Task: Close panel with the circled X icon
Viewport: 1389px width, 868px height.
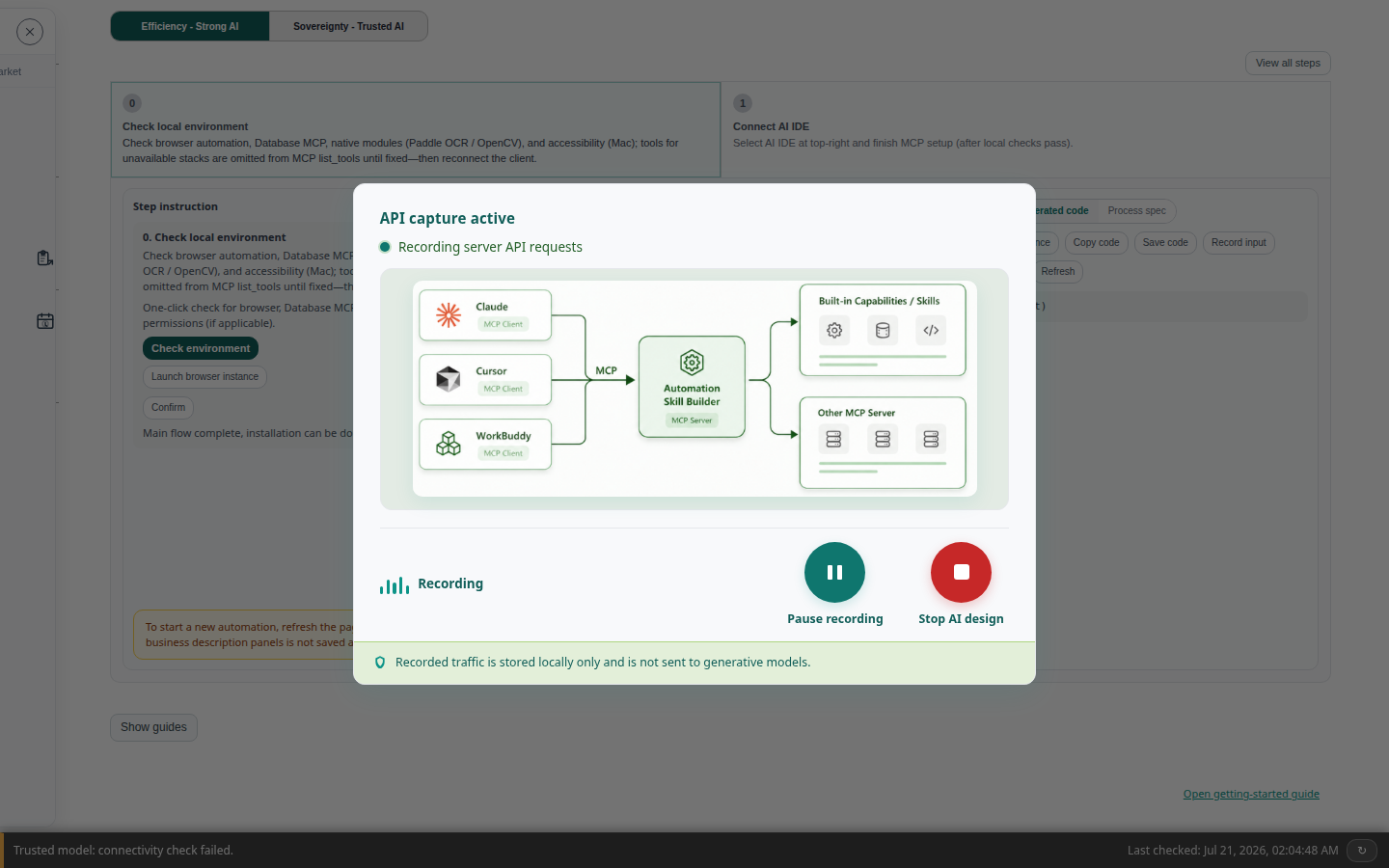Action: tap(30, 32)
